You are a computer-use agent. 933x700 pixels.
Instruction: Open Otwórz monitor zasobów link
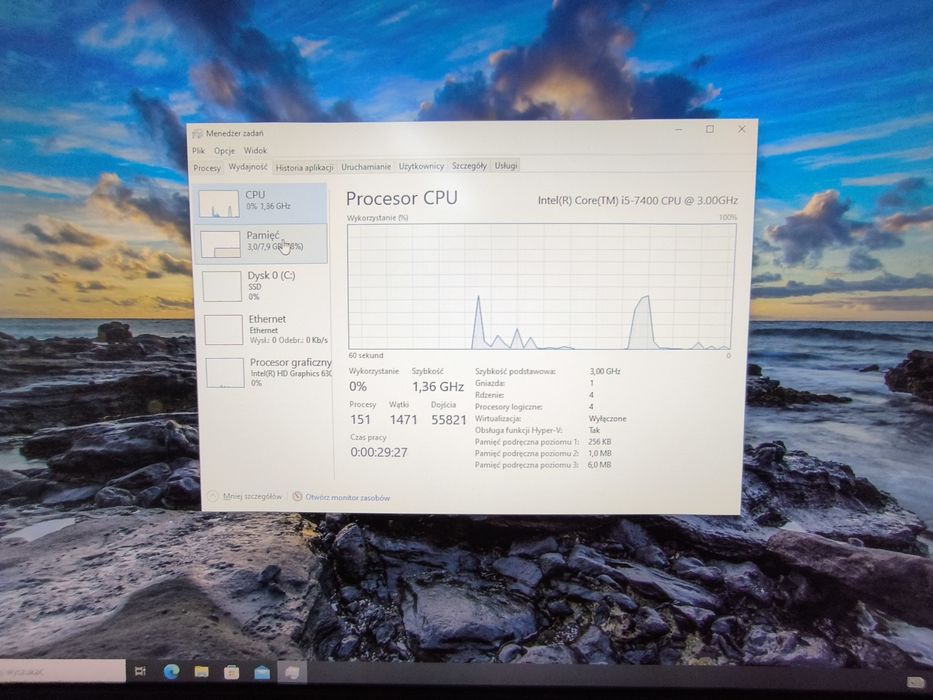(x=347, y=498)
